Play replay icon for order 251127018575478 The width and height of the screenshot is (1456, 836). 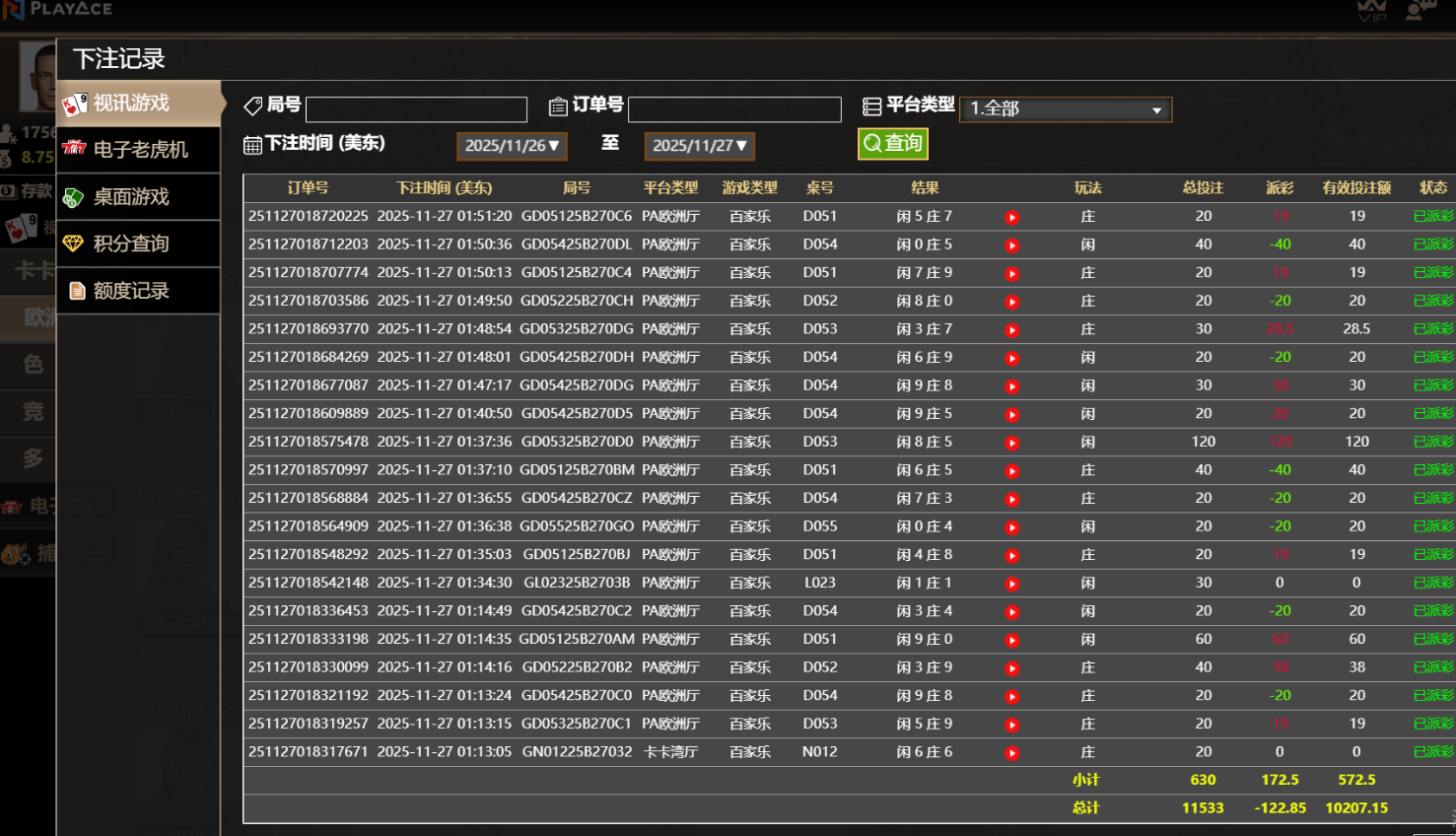1011,443
